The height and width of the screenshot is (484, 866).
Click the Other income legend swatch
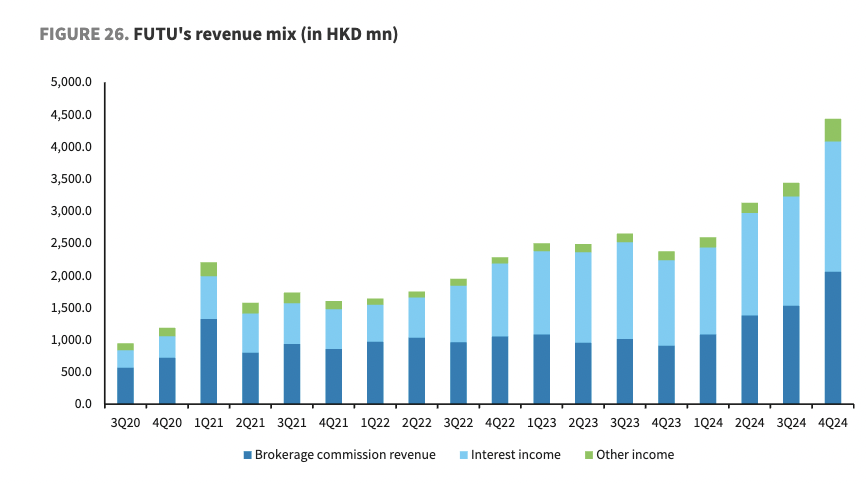(x=587, y=455)
